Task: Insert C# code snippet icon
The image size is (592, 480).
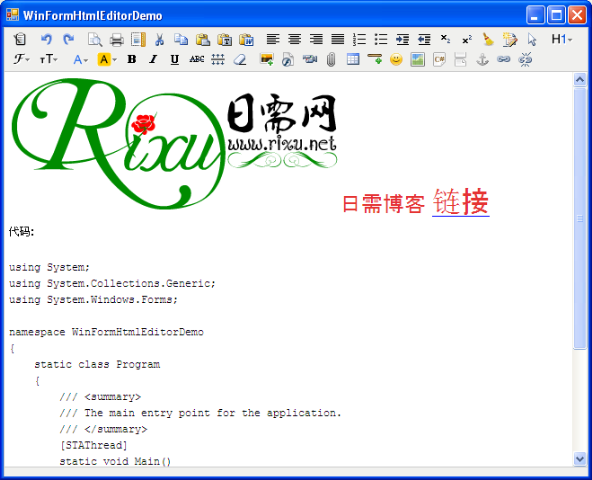Action: click(439, 59)
